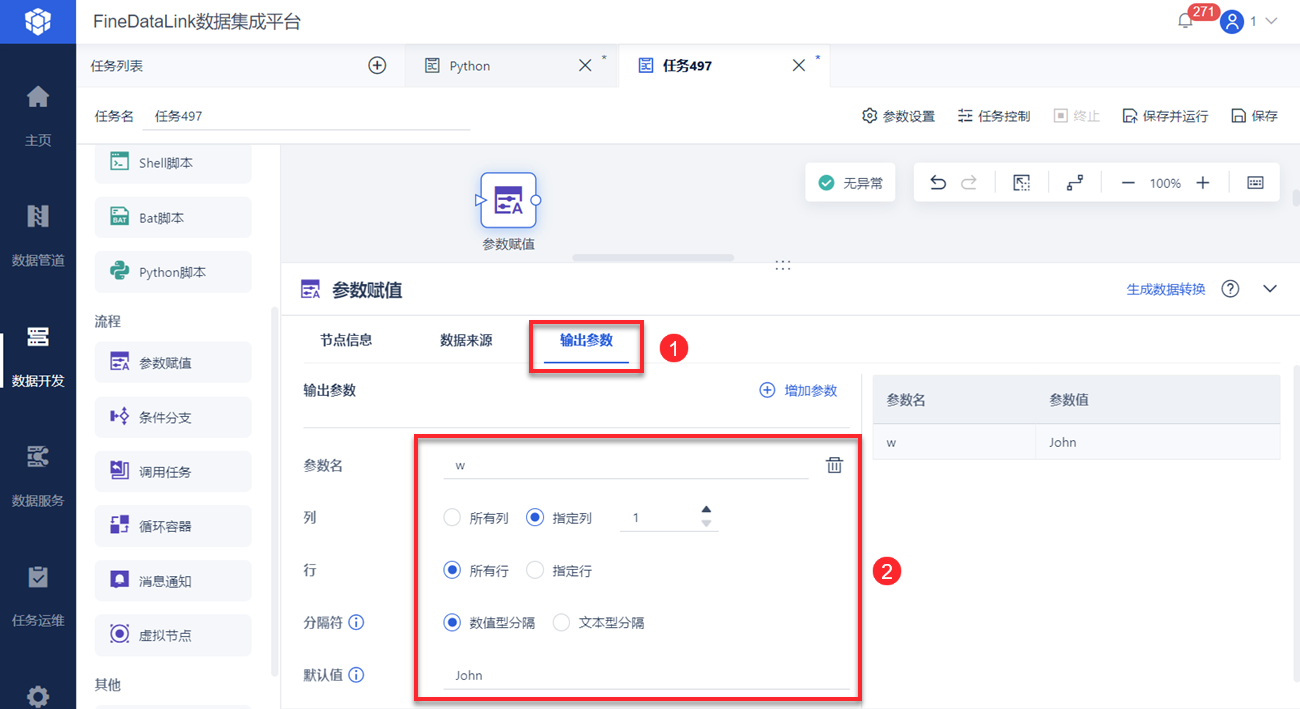Screen dimensions: 1300x709
Task: Click 默认值 input containing John
Action: pyautogui.click(x=646, y=675)
